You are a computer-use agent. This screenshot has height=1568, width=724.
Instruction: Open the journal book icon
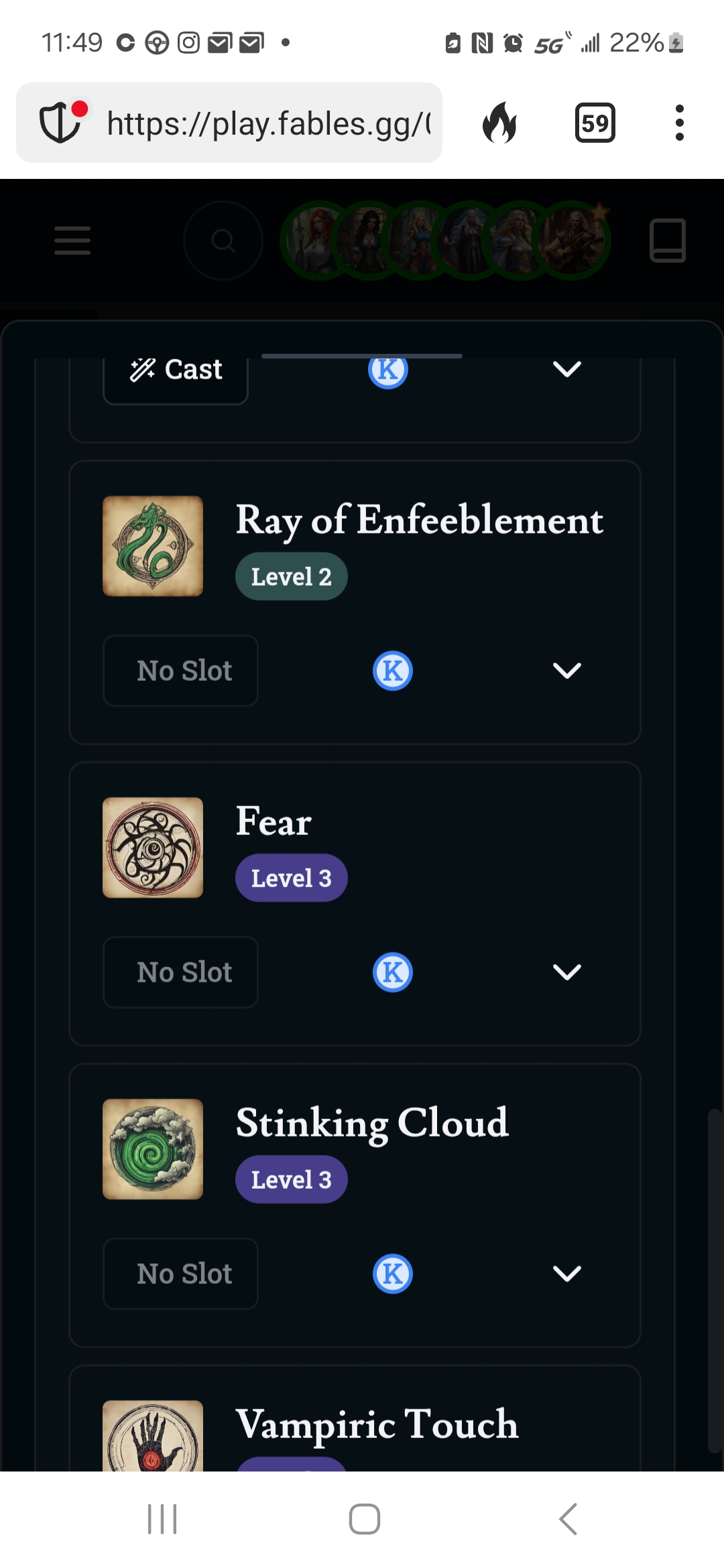pyautogui.click(x=667, y=241)
